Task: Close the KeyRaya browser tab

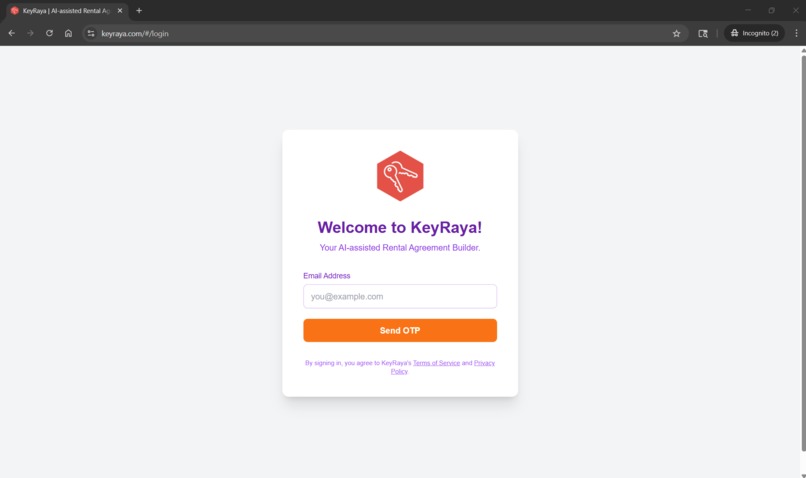Action: pyautogui.click(x=120, y=11)
